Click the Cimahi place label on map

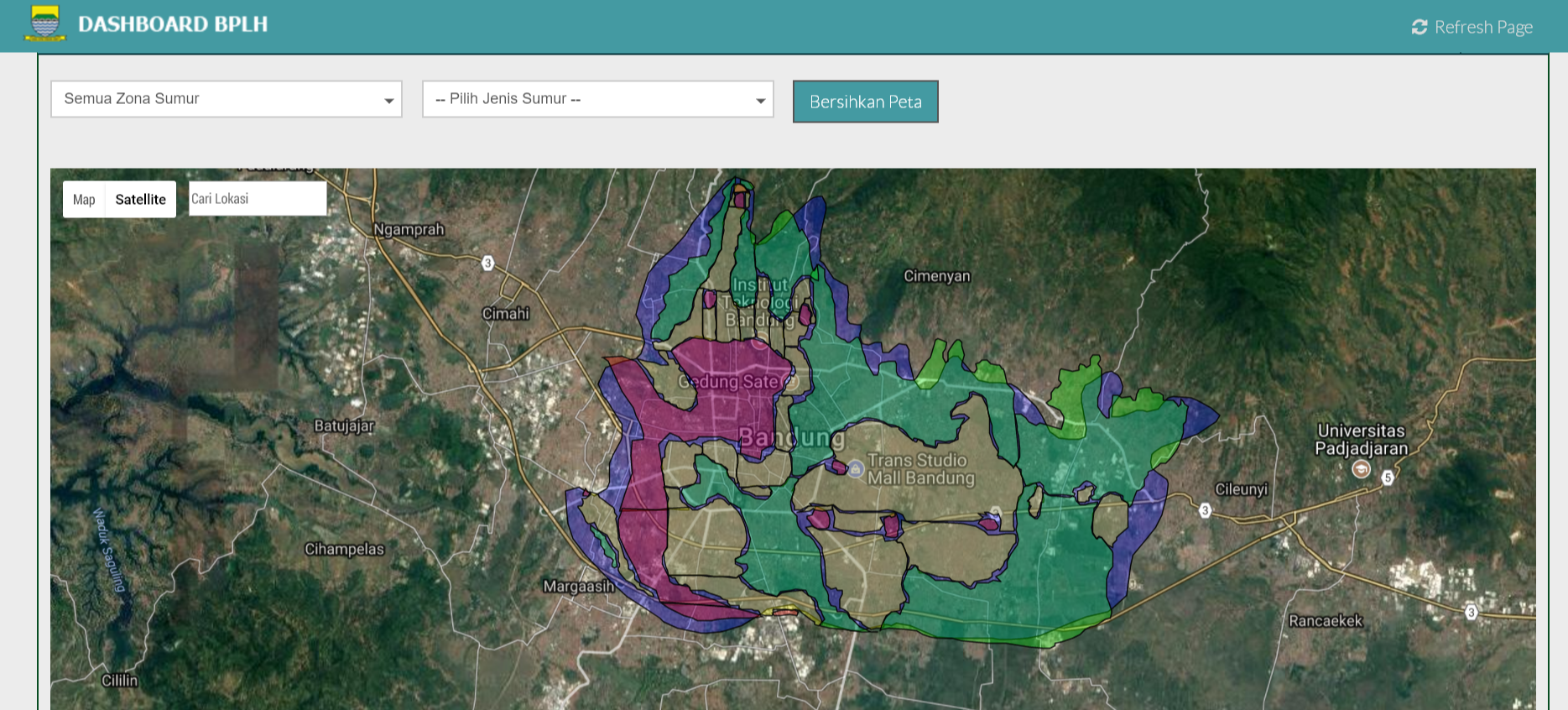505,314
